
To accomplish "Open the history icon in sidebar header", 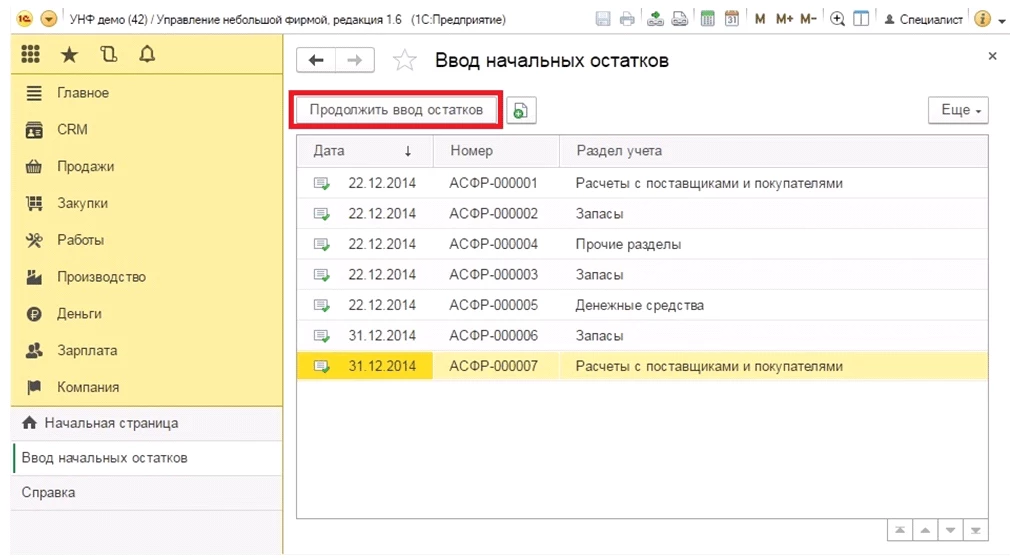I will [109, 54].
